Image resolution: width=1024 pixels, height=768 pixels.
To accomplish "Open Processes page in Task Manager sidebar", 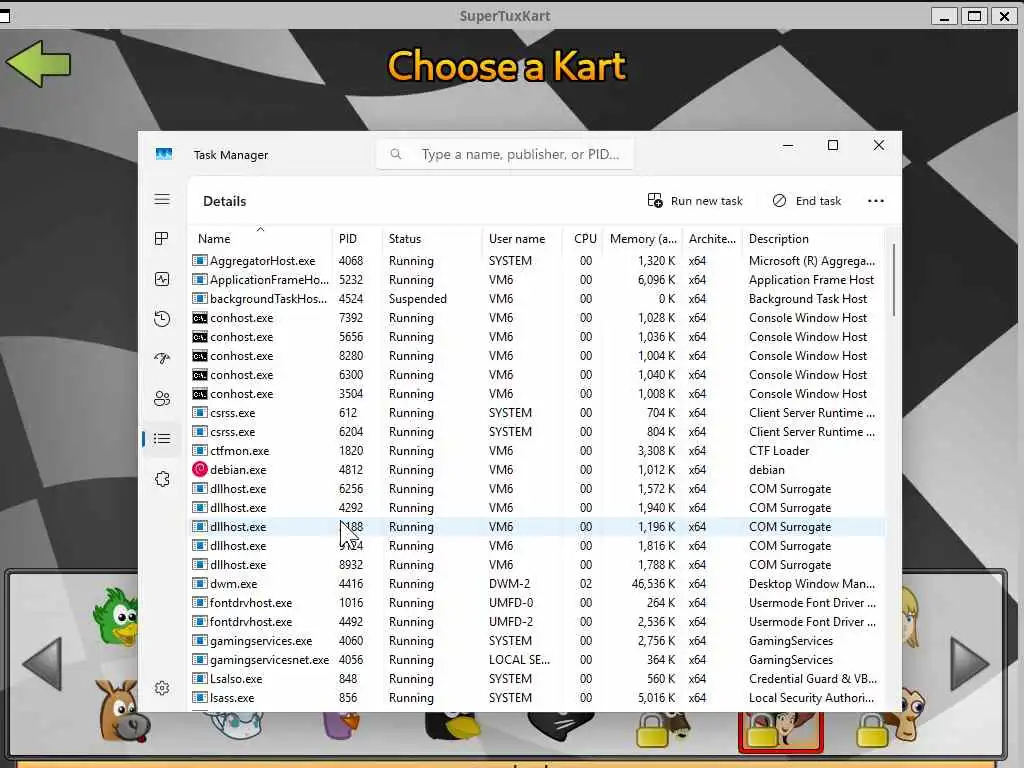I will point(162,239).
